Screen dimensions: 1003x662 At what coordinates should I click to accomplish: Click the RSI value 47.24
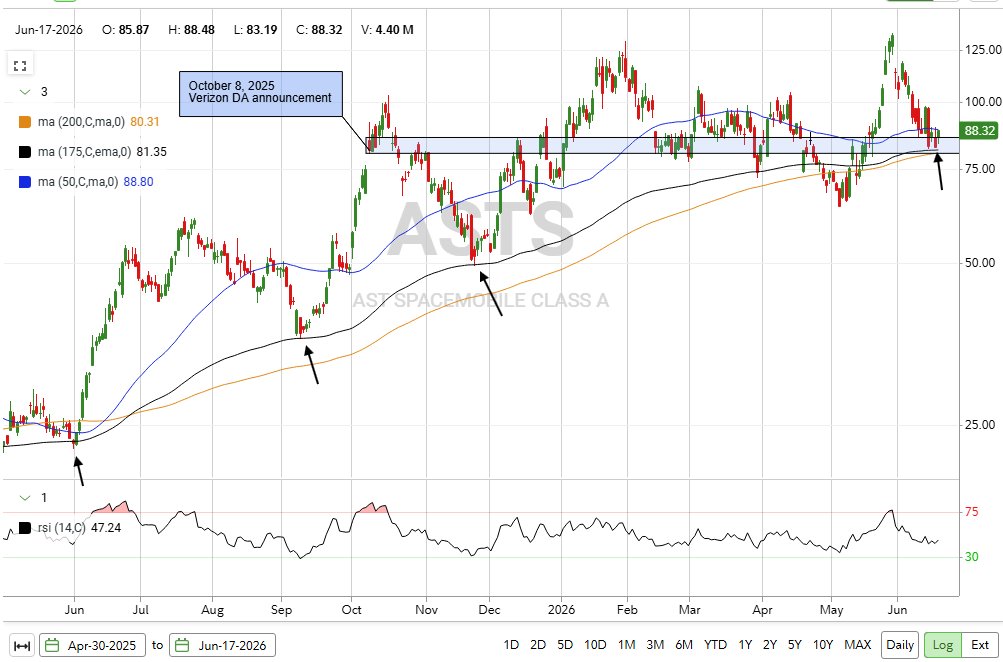(x=106, y=528)
